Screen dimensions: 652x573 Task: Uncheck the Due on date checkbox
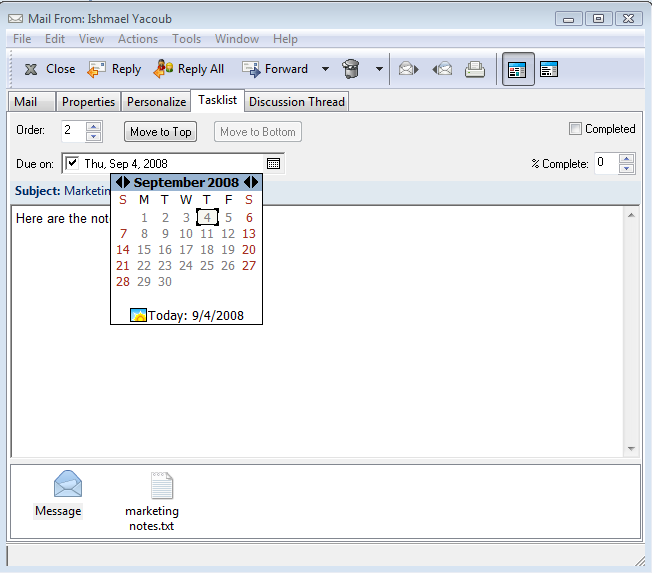pos(72,163)
